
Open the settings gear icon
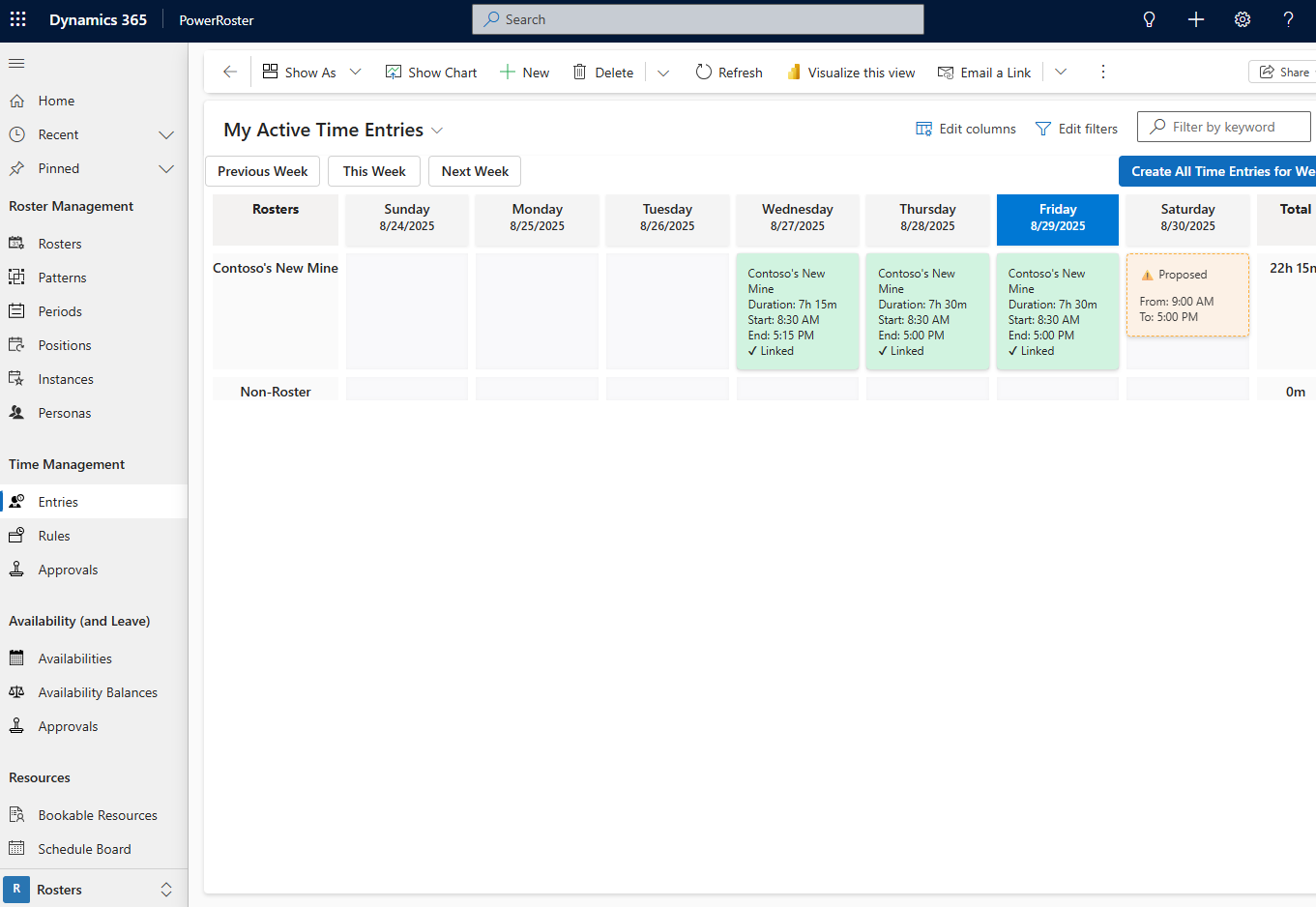(x=1243, y=19)
